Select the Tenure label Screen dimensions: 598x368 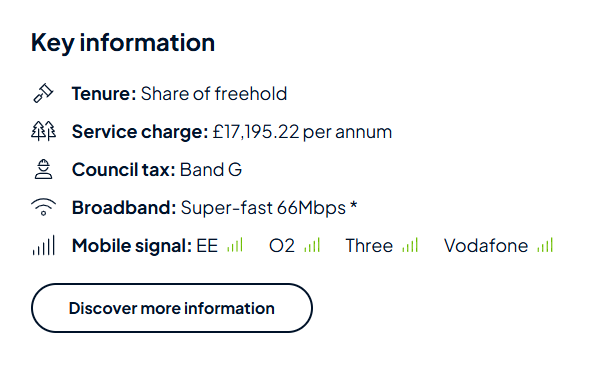(x=104, y=93)
